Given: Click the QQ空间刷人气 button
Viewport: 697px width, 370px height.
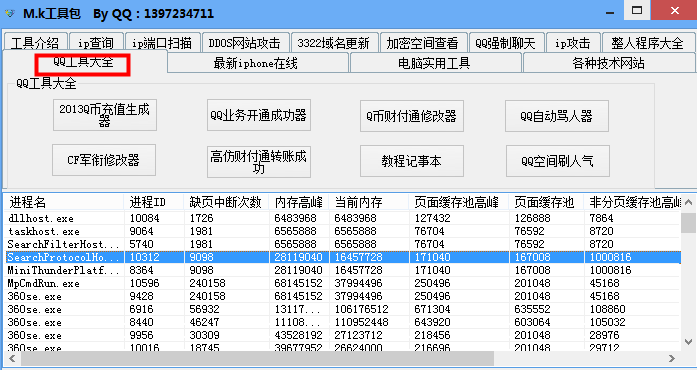Looking at the screenshot, I should point(557,161).
